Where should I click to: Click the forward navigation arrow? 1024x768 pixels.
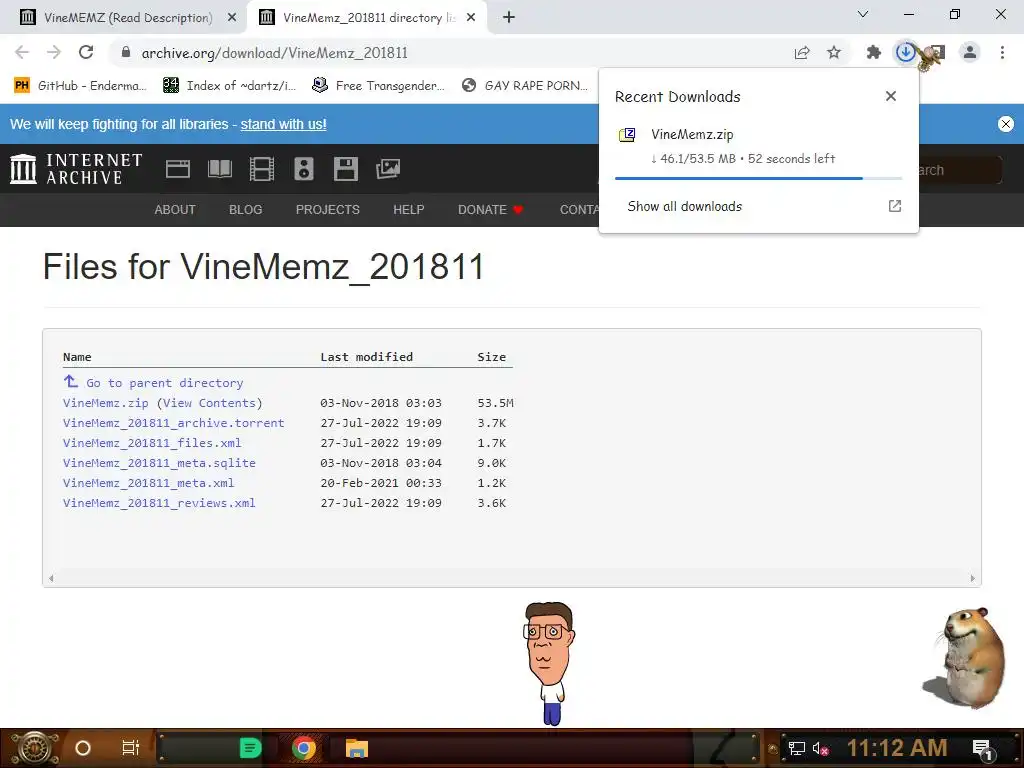point(54,52)
